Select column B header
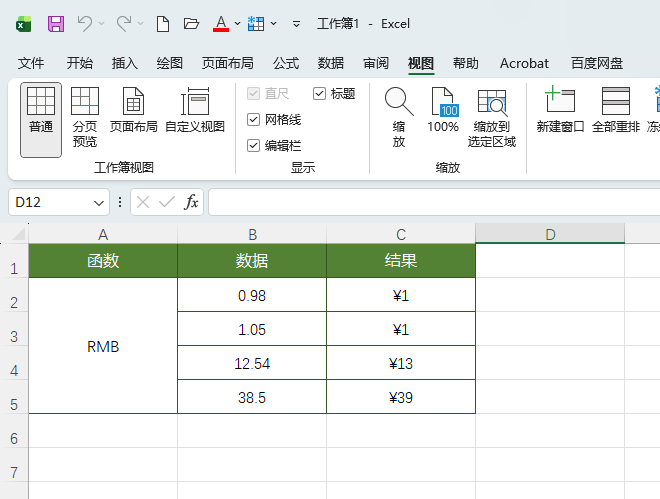This screenshot has width=660, height=499. click(x=252, y=234)
